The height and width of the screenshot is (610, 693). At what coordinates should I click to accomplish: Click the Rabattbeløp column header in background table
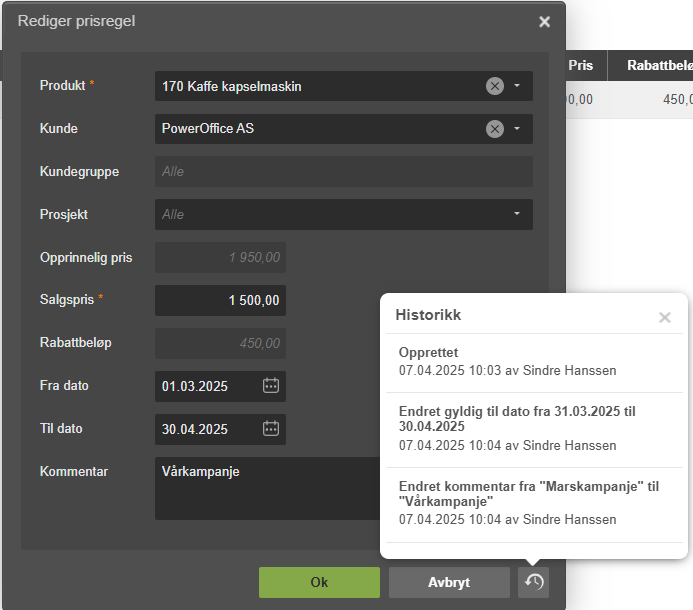[651, 65]
